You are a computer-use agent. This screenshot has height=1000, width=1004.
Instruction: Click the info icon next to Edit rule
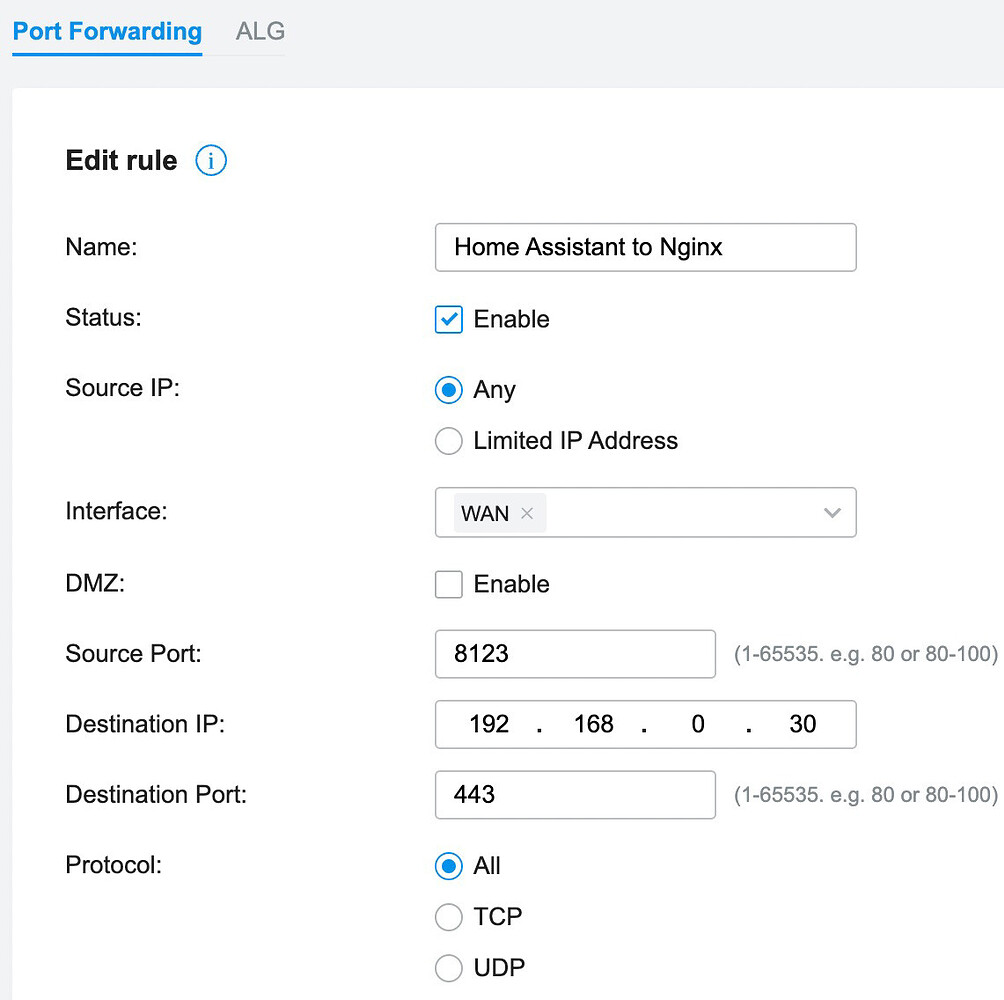210,160
